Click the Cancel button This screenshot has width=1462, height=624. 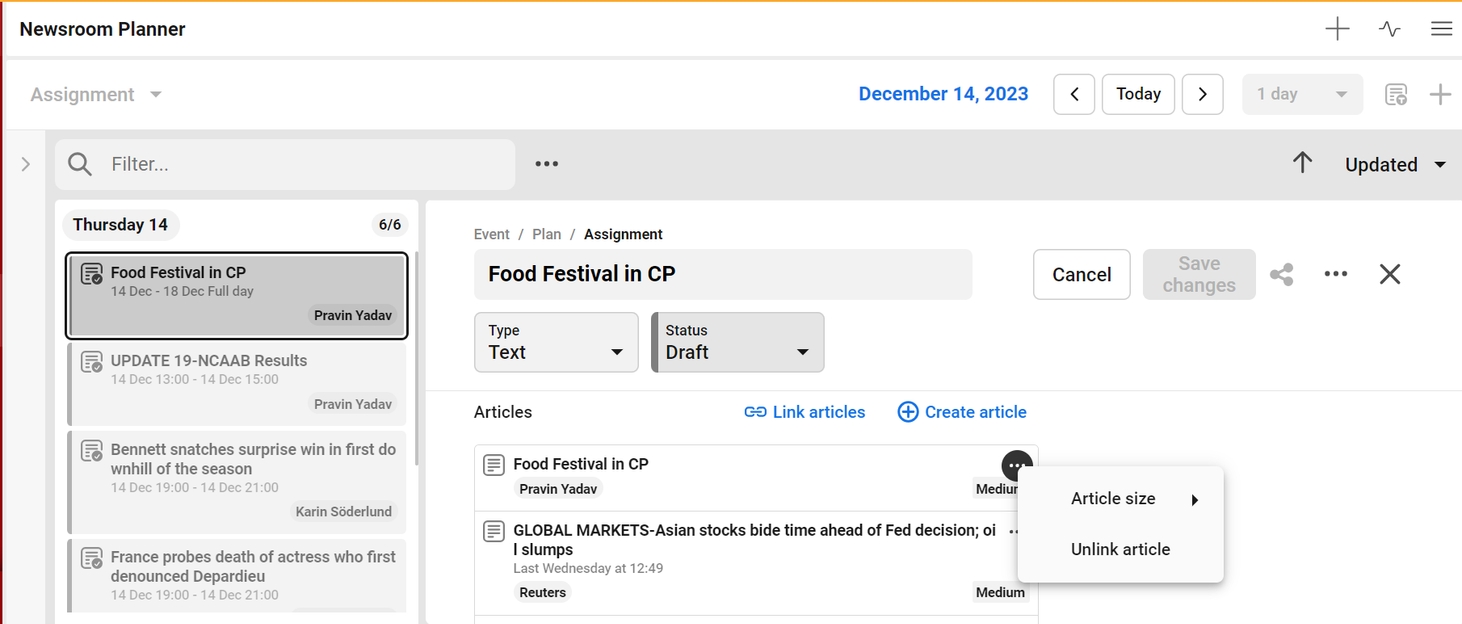tap(1081, 275)
